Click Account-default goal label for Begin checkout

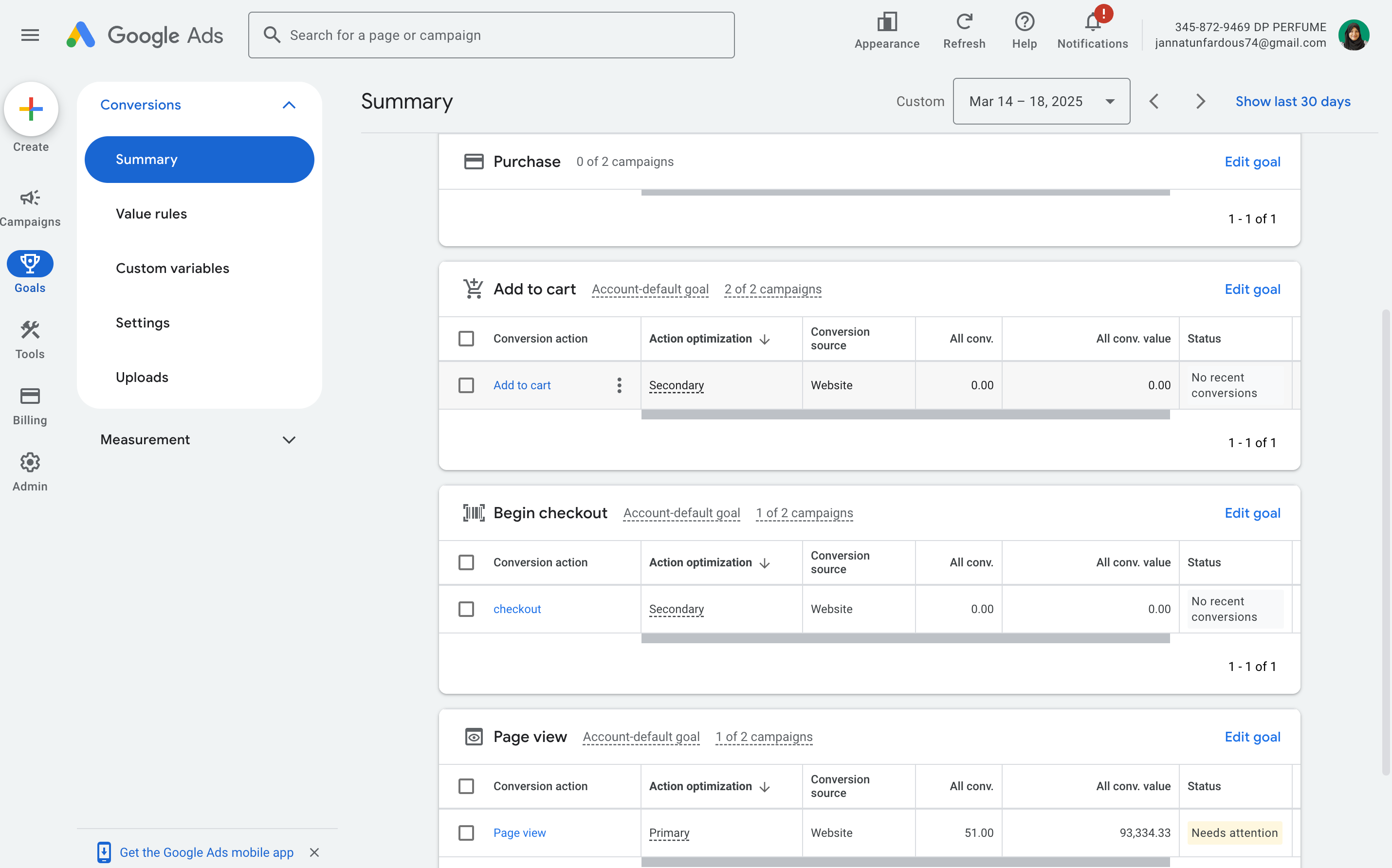coord(682,513)
